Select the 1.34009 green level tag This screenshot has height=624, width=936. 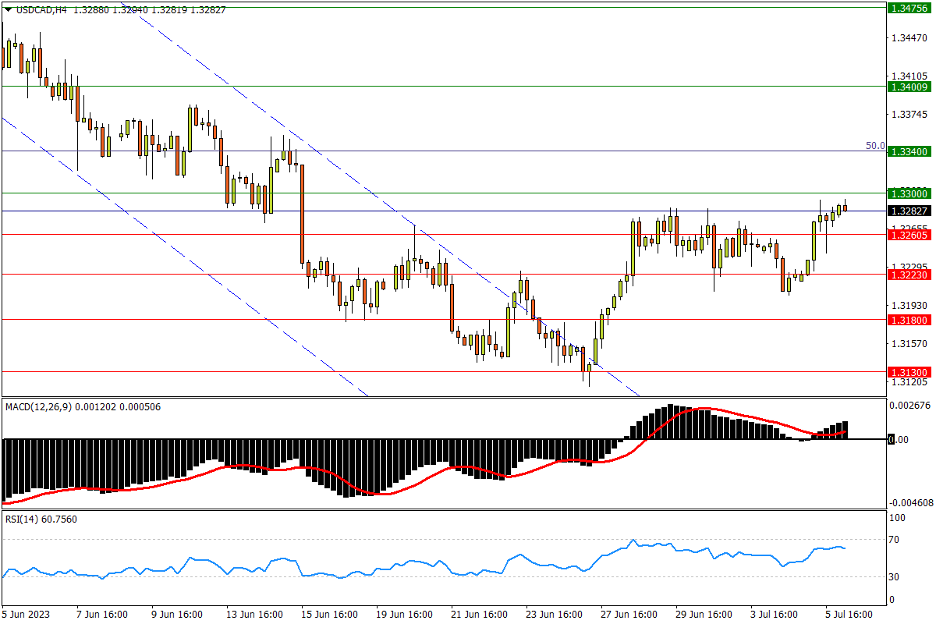coord(909,87)
